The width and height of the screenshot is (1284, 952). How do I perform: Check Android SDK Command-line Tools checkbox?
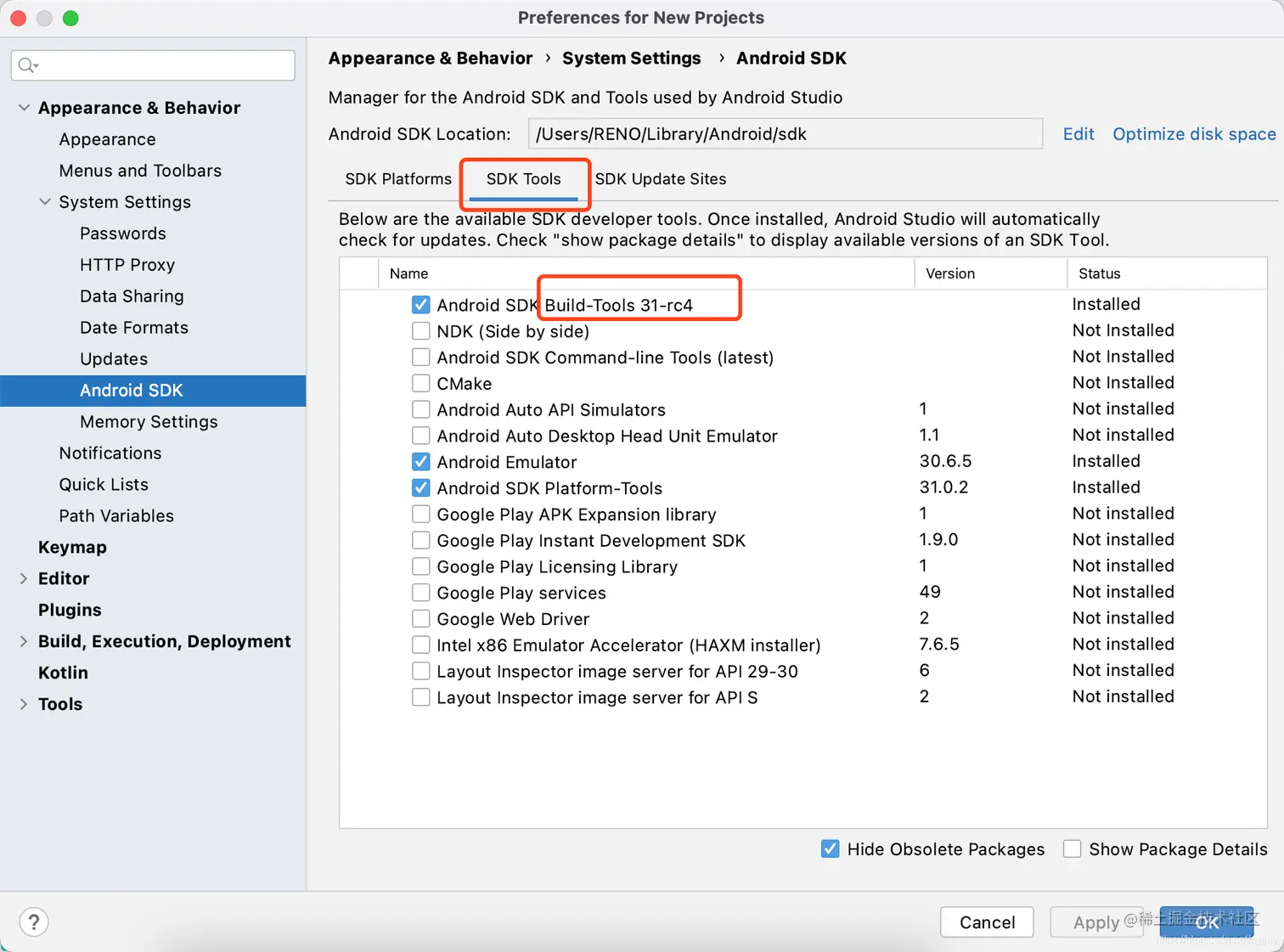pos(420,357)
